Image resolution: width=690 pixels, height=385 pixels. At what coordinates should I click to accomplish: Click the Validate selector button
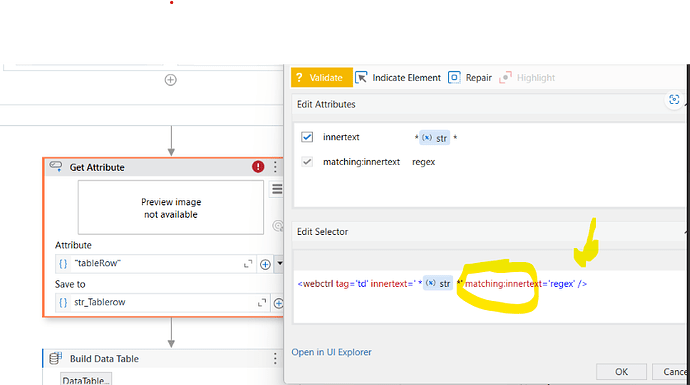point(322,78)
